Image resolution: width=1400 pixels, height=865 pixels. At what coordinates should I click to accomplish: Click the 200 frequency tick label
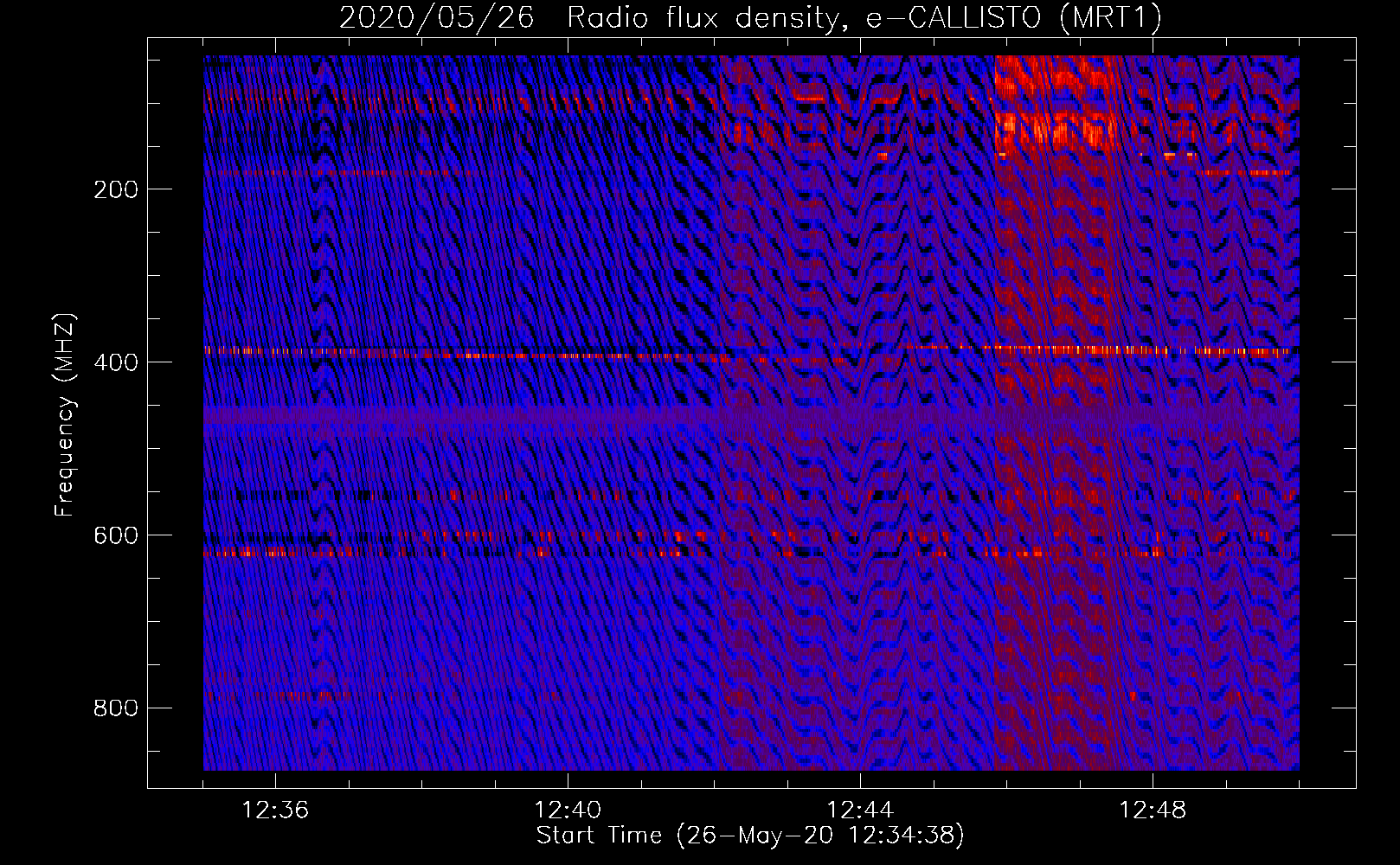point(116,189)
